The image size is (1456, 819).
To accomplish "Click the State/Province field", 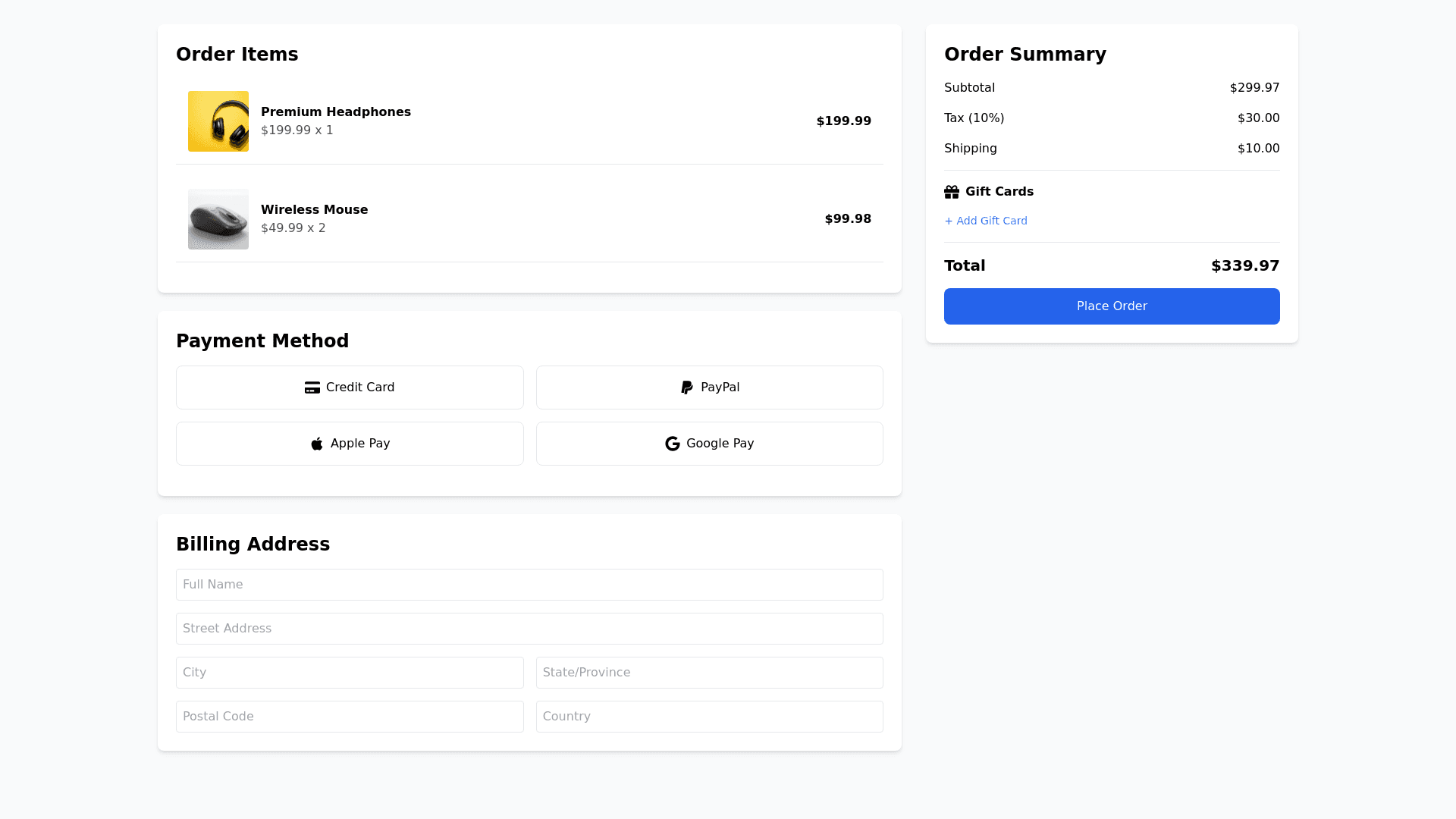I will (709, 673).
